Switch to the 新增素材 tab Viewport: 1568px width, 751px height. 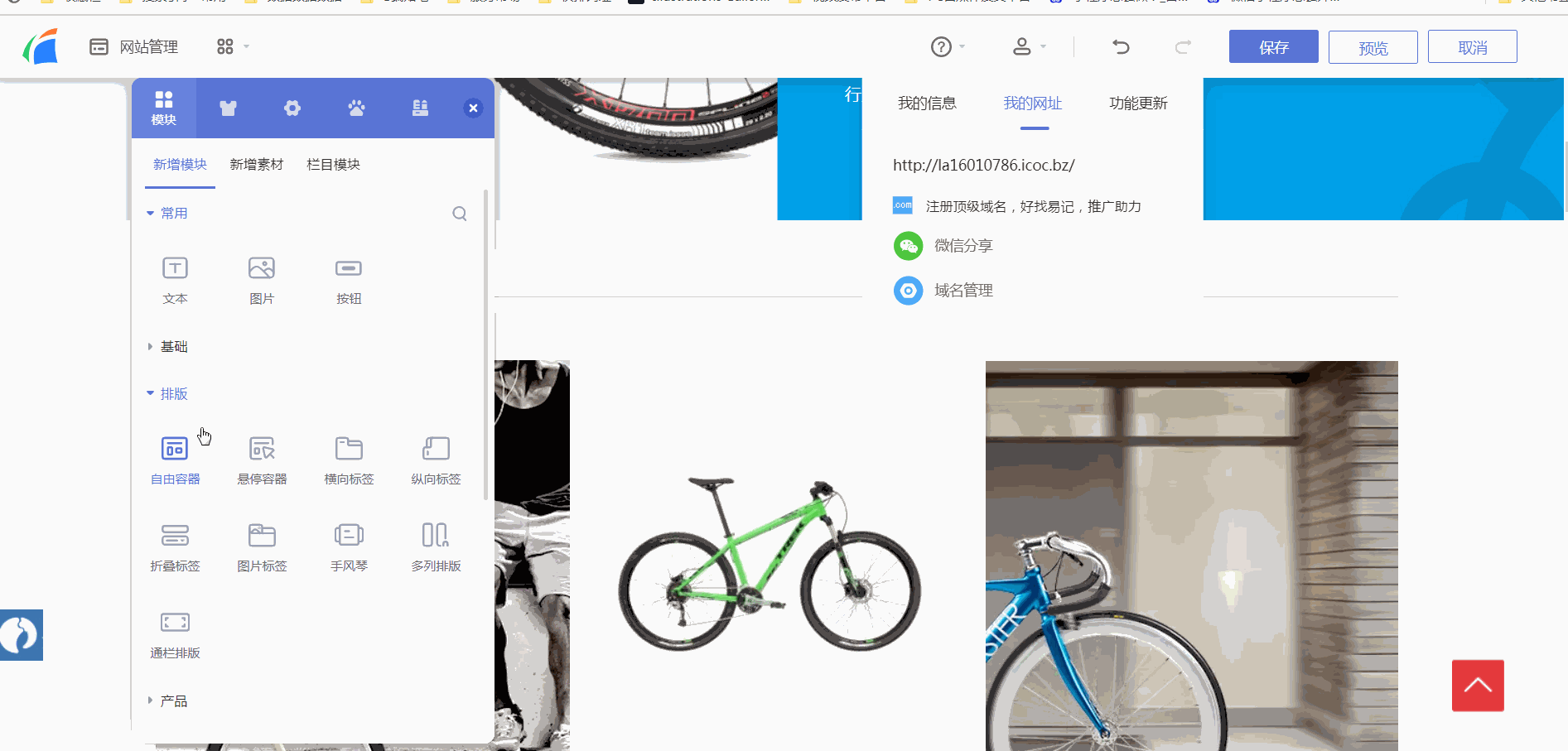[x=257, y=165]
